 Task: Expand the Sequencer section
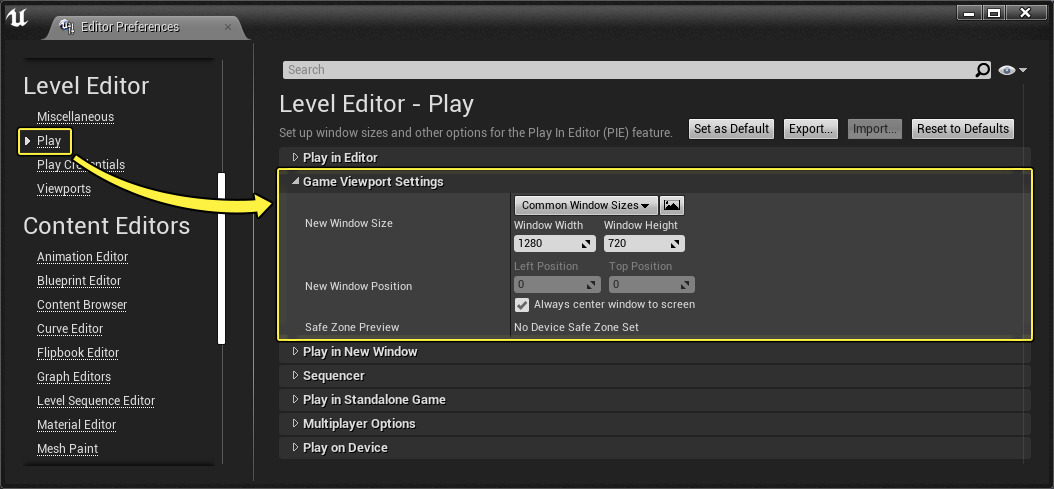[294, 375]
